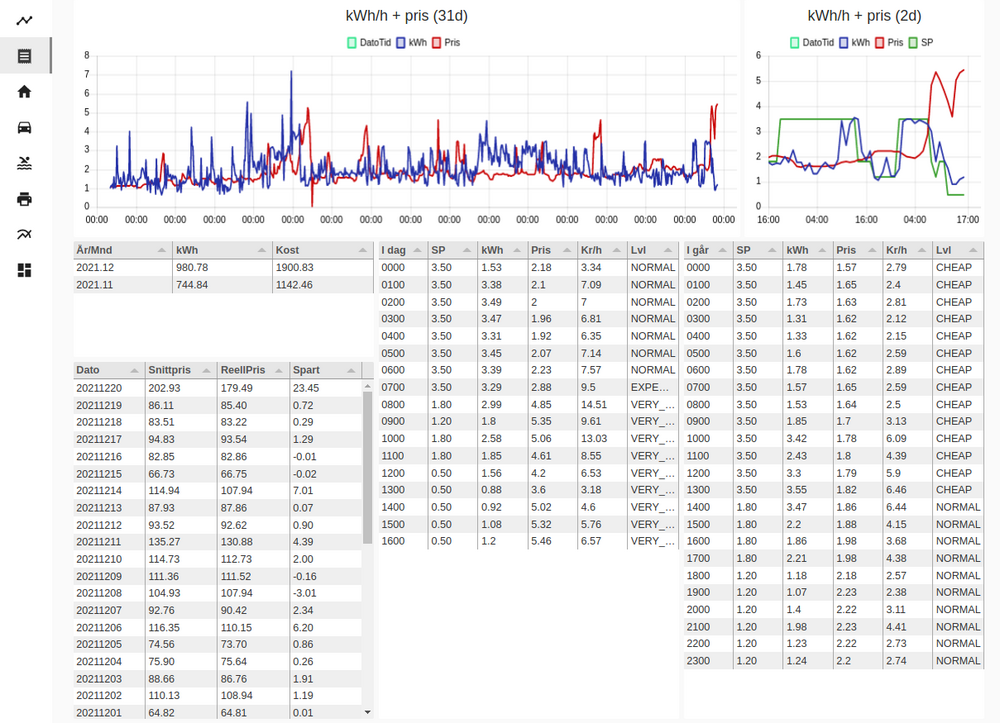Sort the I dag table by Kr/h arrow

tap(617, 250)
